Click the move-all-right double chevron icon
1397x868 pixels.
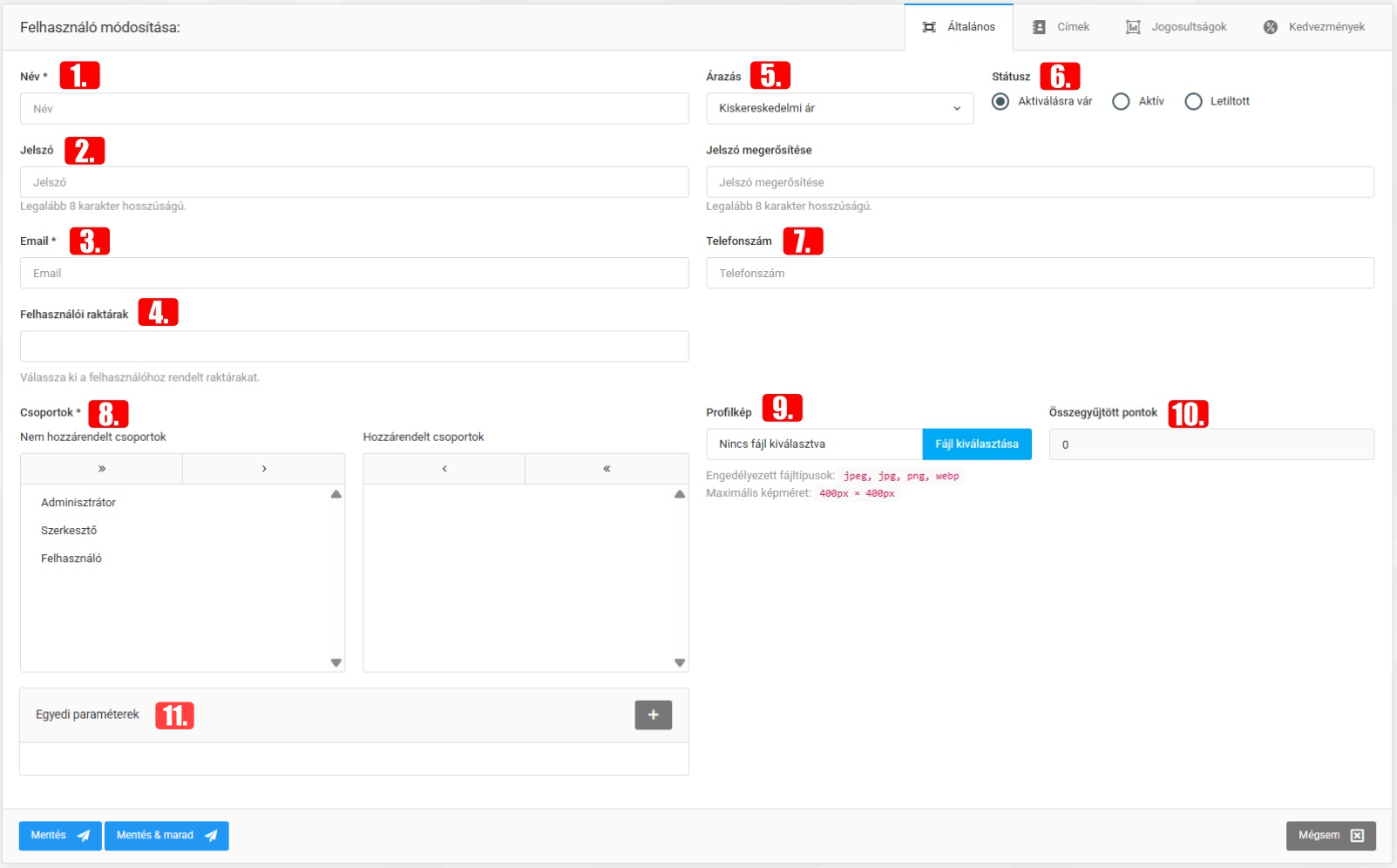pyautogui.click(x=102, y=469)
